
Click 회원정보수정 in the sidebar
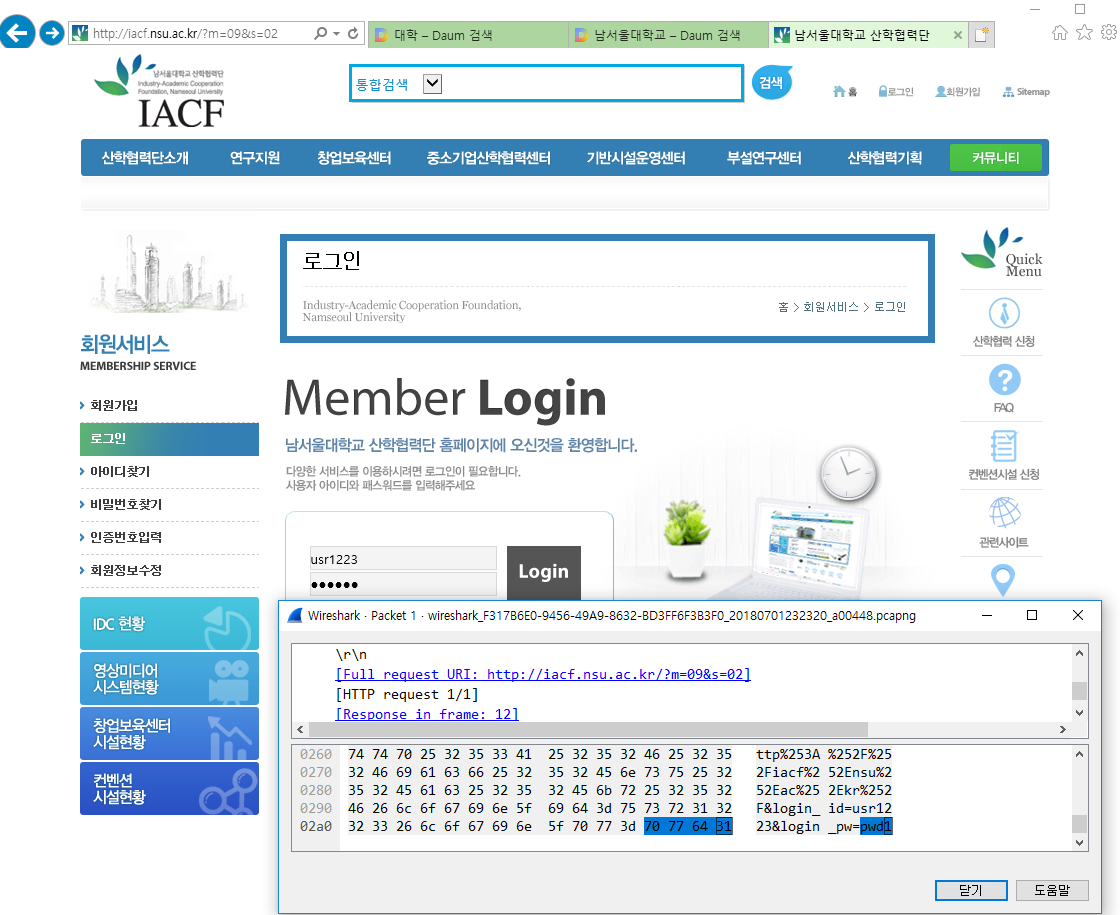pos(126,570)
